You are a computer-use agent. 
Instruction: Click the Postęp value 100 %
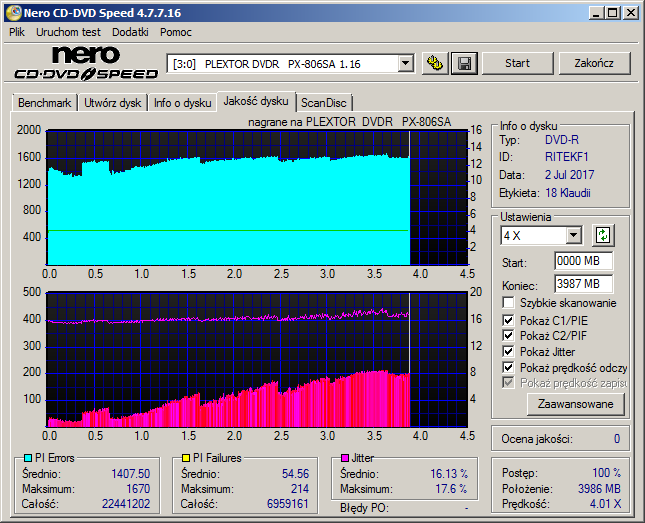(x=606, y=473)
